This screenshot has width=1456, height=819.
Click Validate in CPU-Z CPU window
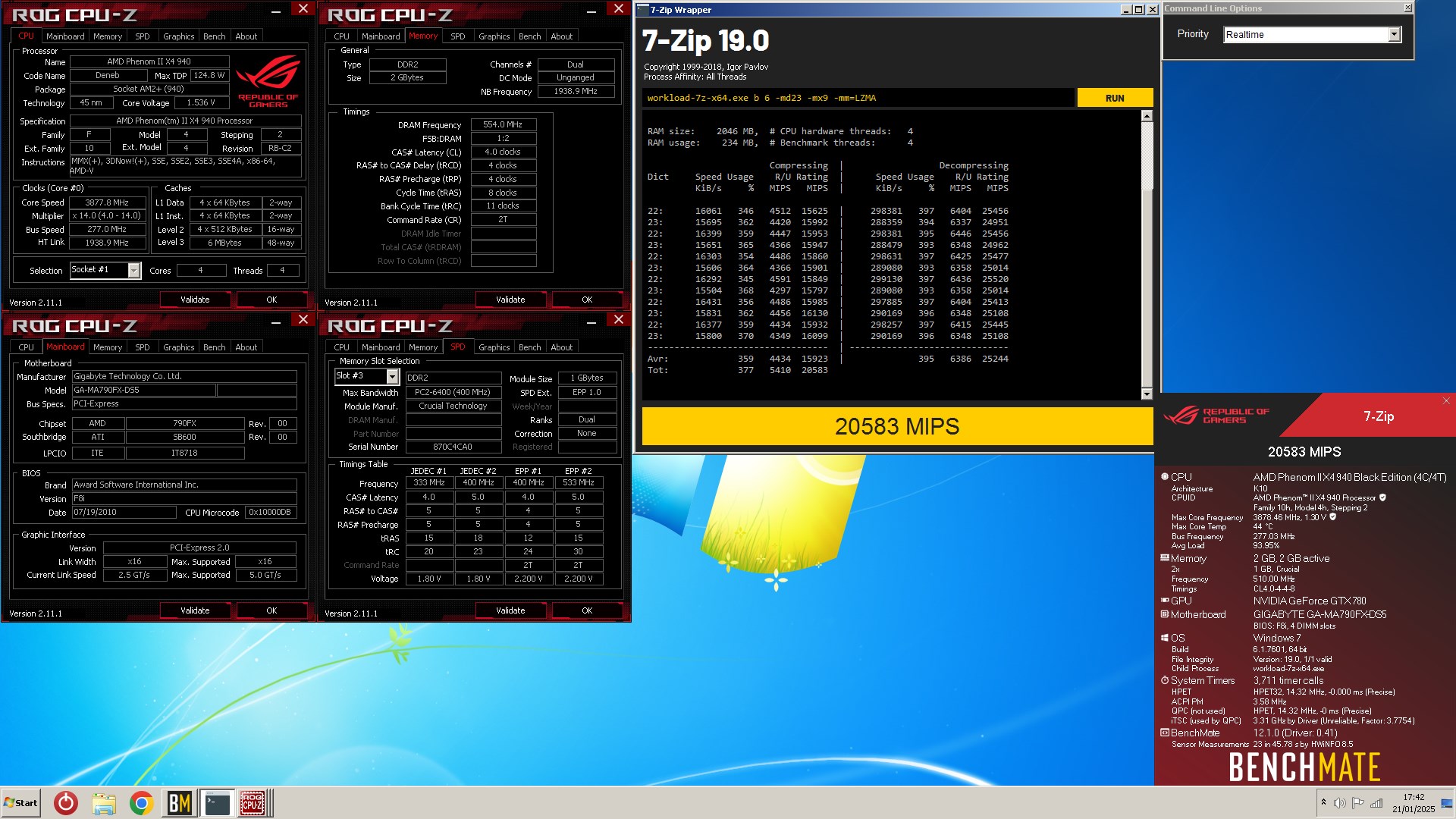[195, 300]
